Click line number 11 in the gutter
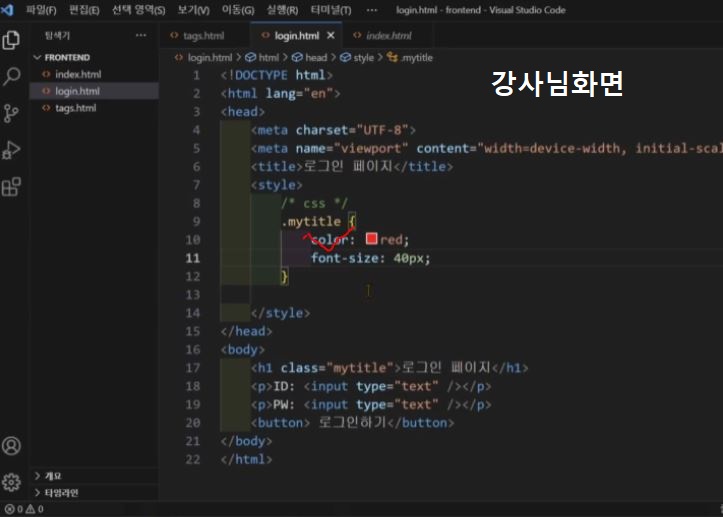This screenshot has height=517, width=723. pos(193,258)
